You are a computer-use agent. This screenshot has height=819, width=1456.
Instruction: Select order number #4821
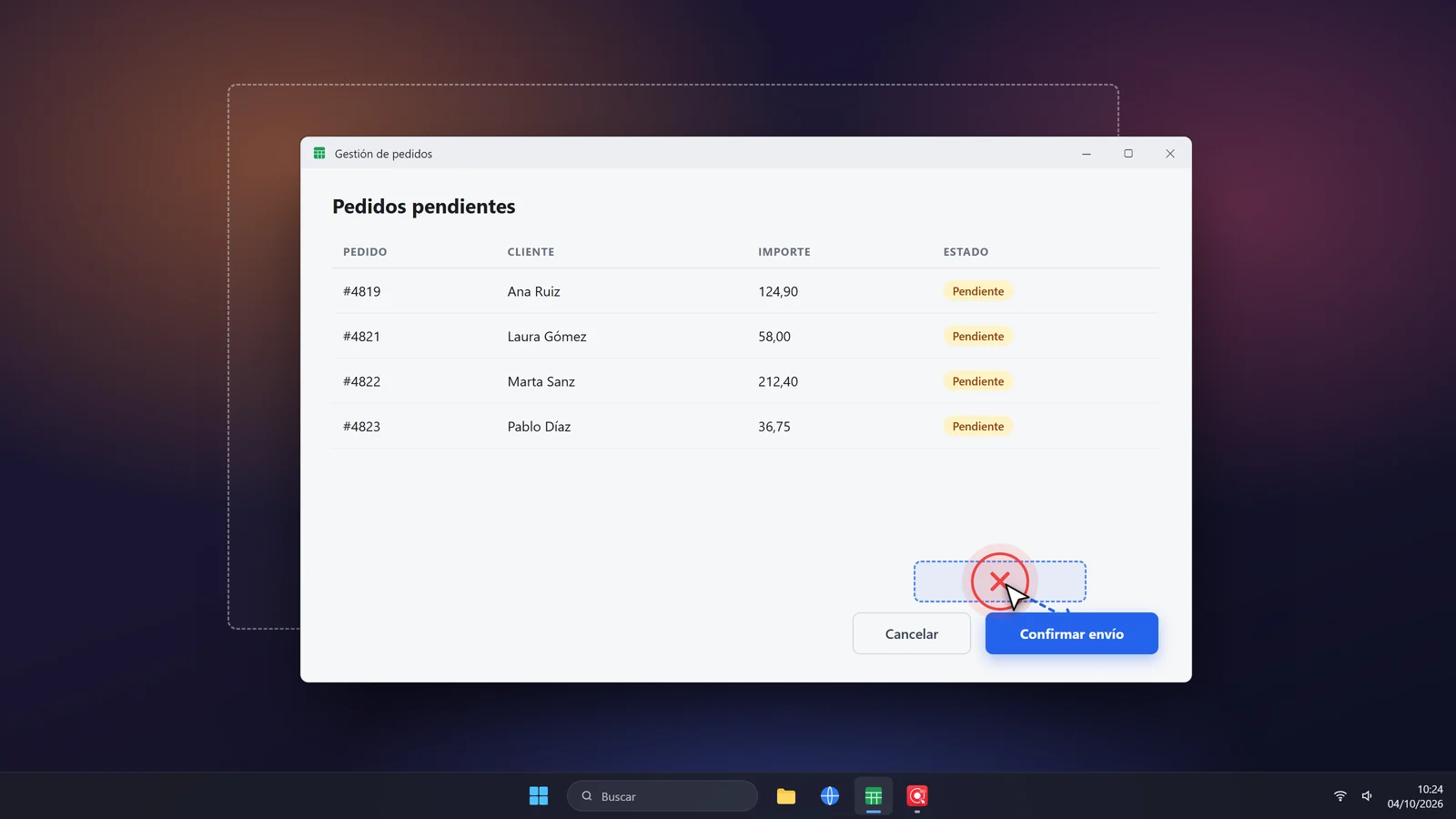[361, 337]
